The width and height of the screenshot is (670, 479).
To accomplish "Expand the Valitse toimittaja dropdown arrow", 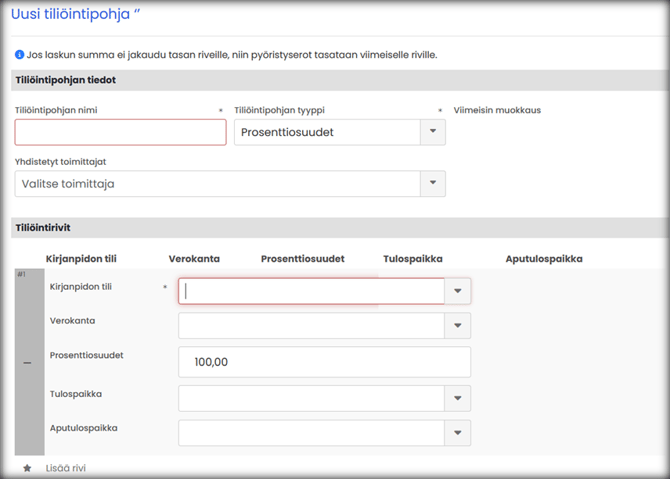I will (432, 184).
